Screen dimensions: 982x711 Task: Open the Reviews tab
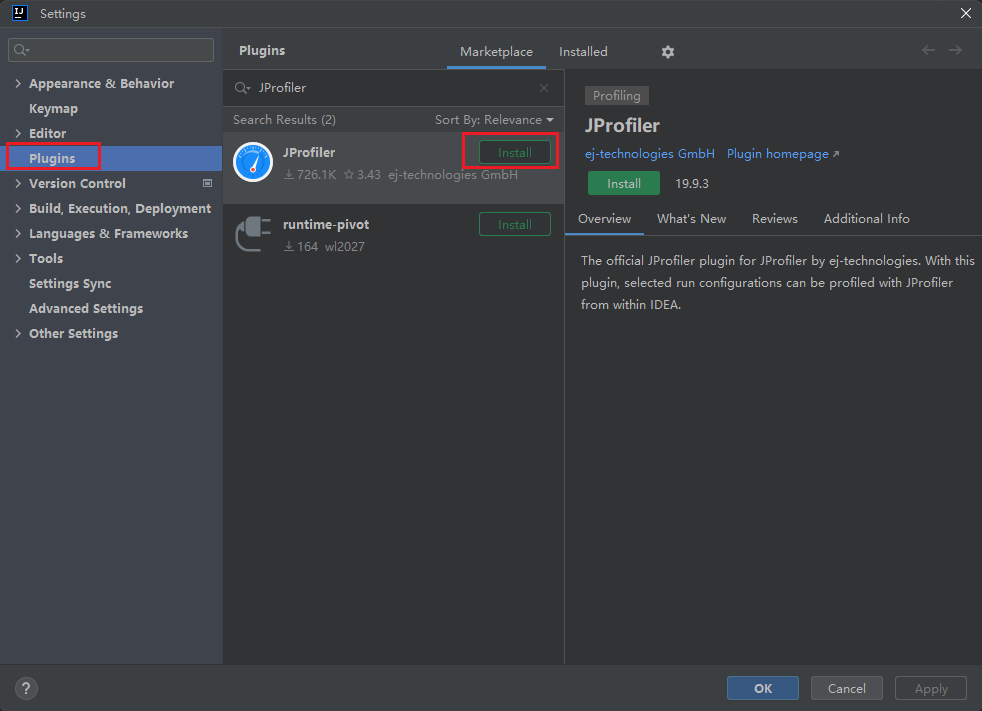775,219
